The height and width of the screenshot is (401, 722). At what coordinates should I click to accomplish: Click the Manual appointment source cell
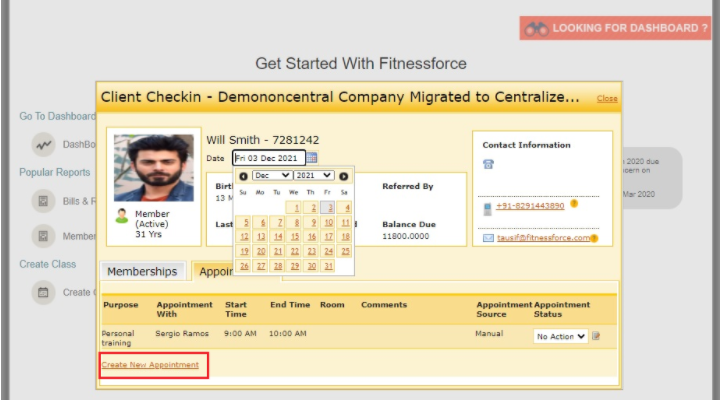coord(489,333)
